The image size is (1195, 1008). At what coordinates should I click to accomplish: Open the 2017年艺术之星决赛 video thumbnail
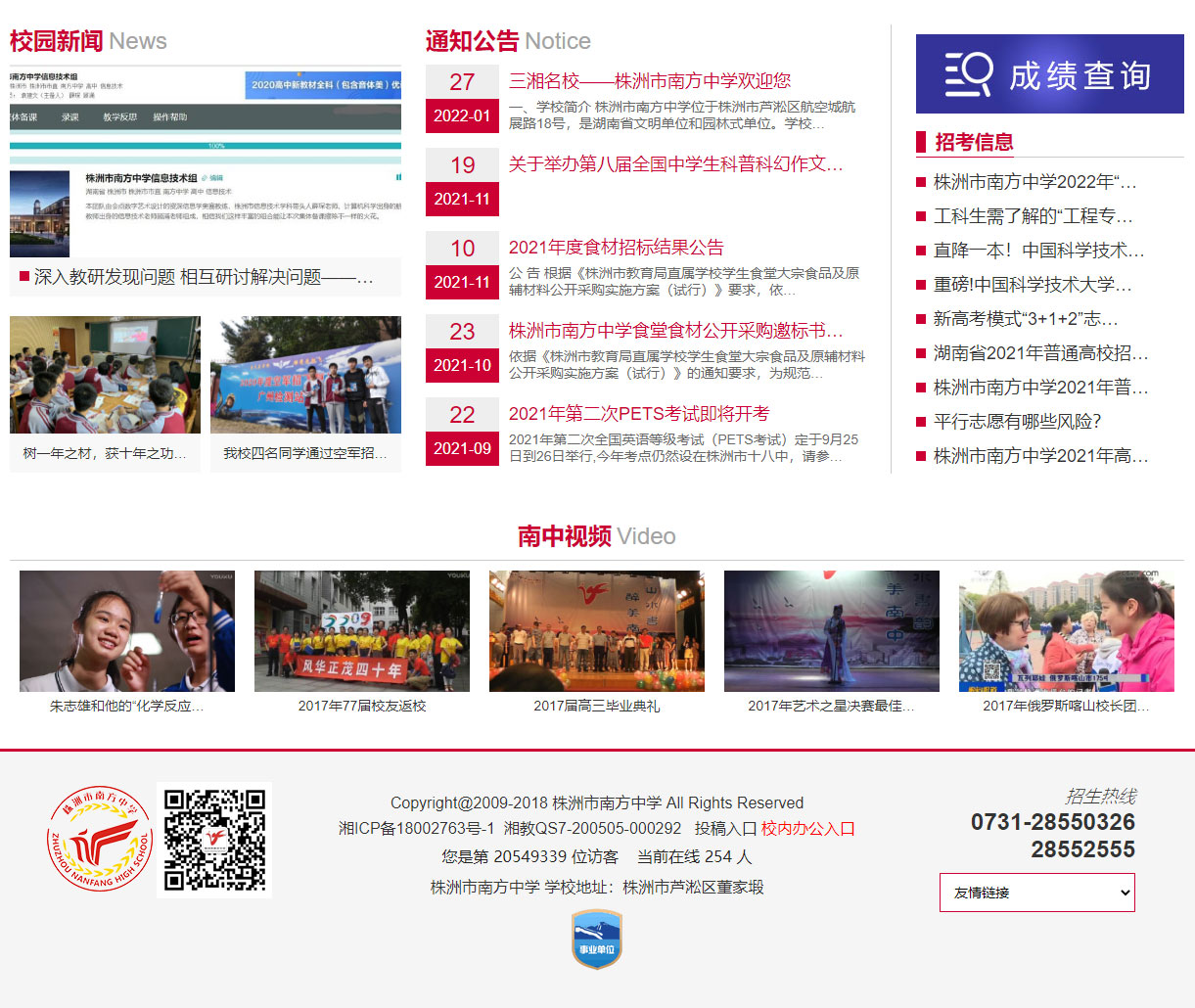tap(831, 631)
